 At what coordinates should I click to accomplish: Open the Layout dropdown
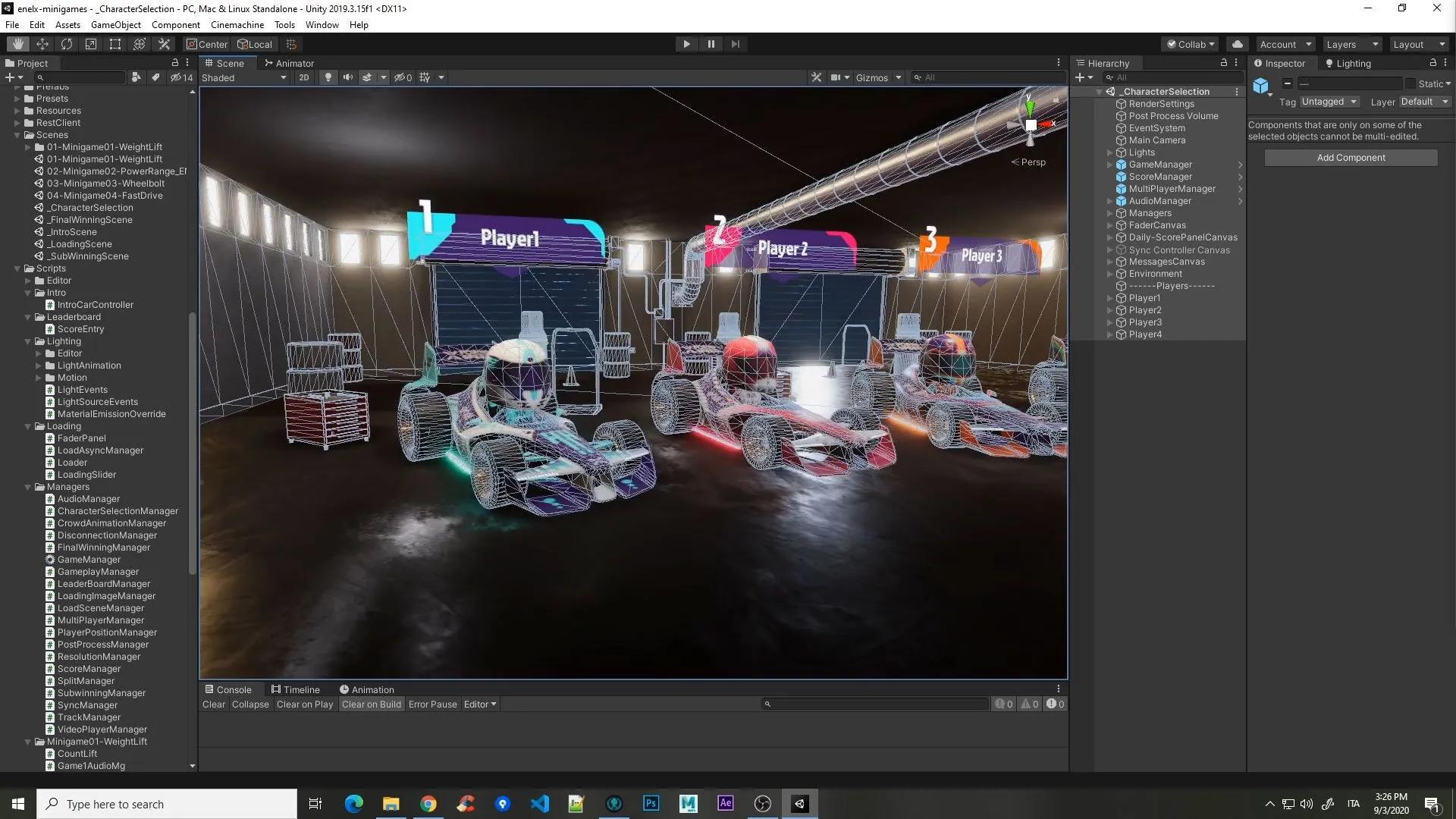click(x=1419, y=44)
